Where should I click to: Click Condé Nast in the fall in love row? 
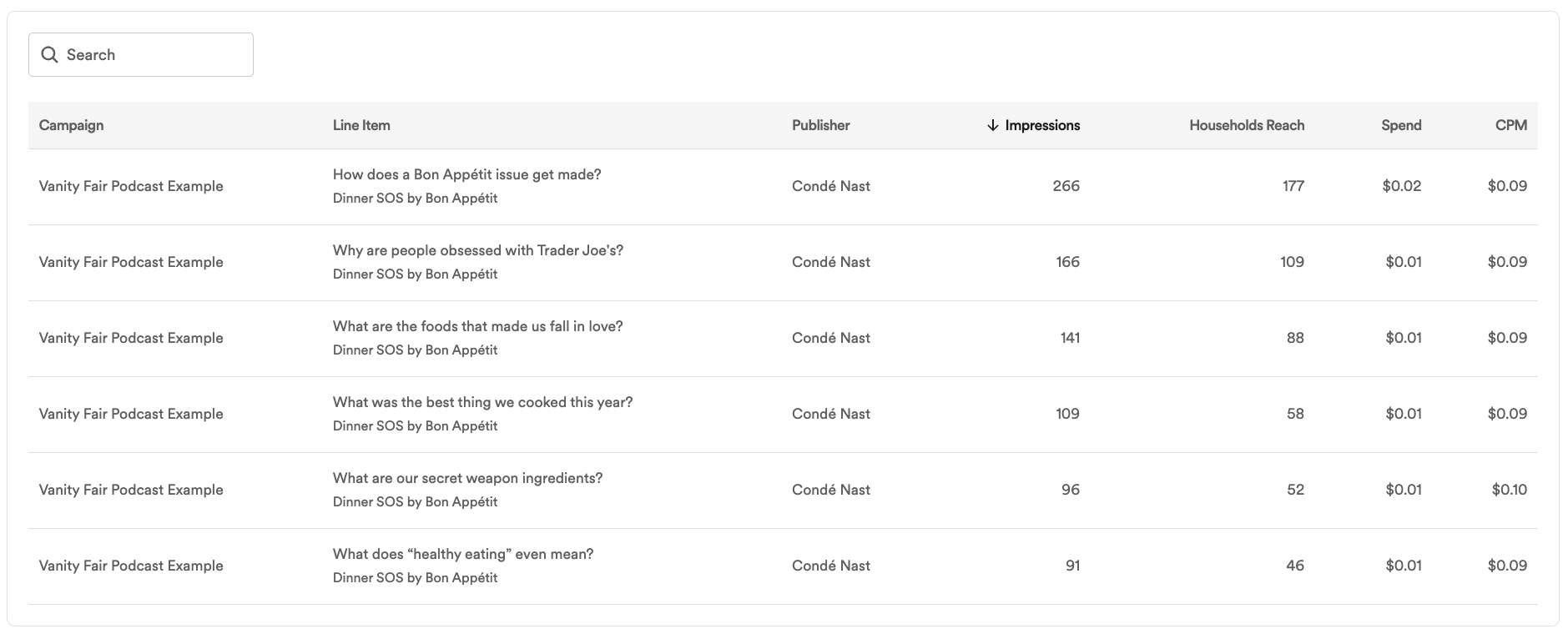831,338
